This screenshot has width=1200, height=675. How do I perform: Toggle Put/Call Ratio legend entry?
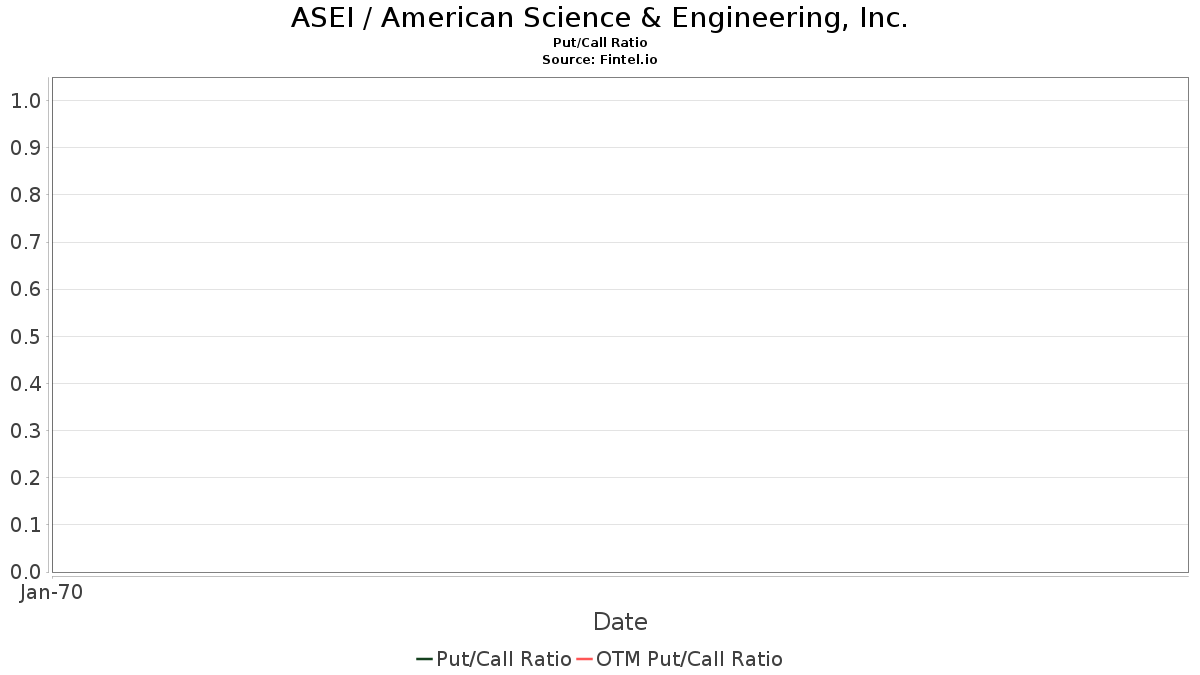(x=494, y=659)
